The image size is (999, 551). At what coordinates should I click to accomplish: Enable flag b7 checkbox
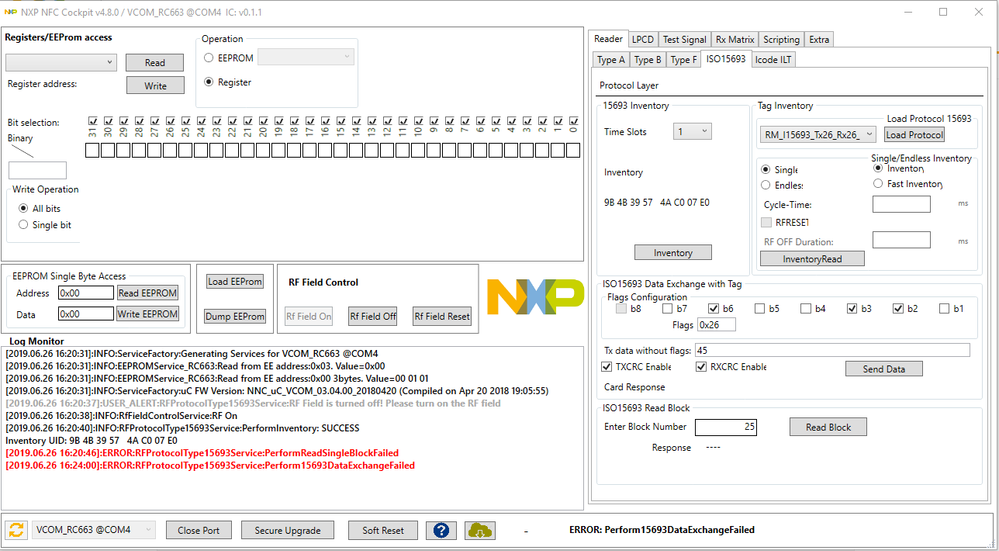(x=667, y=309)
